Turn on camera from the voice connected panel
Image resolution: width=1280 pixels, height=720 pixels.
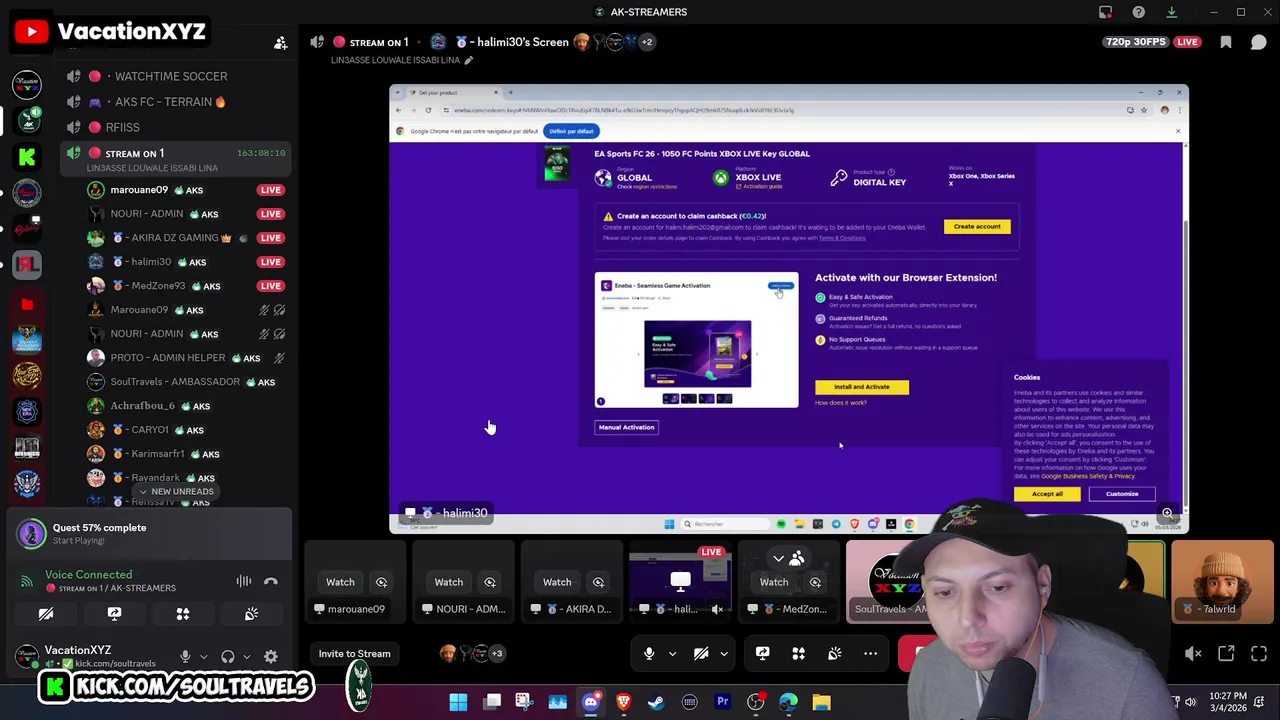tap(46, 614)
